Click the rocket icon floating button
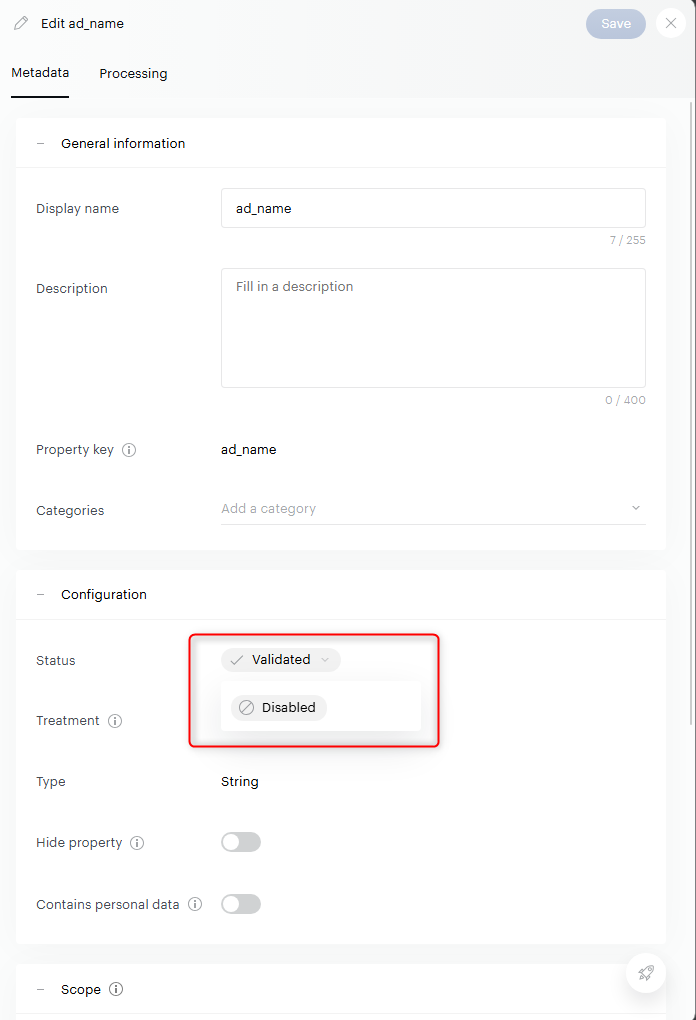The height and width of the screenshot is (1020, 696). pyautogui.click(x=646, y=973)
